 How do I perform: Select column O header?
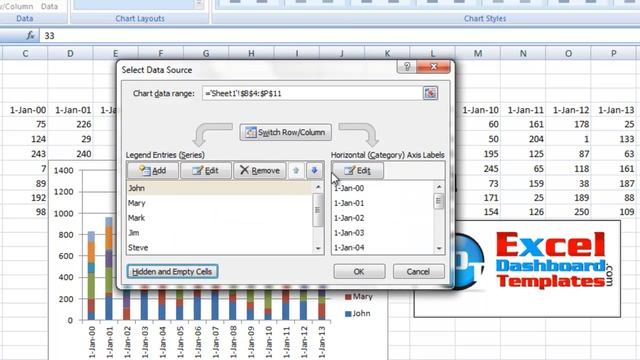click(568, 53)
